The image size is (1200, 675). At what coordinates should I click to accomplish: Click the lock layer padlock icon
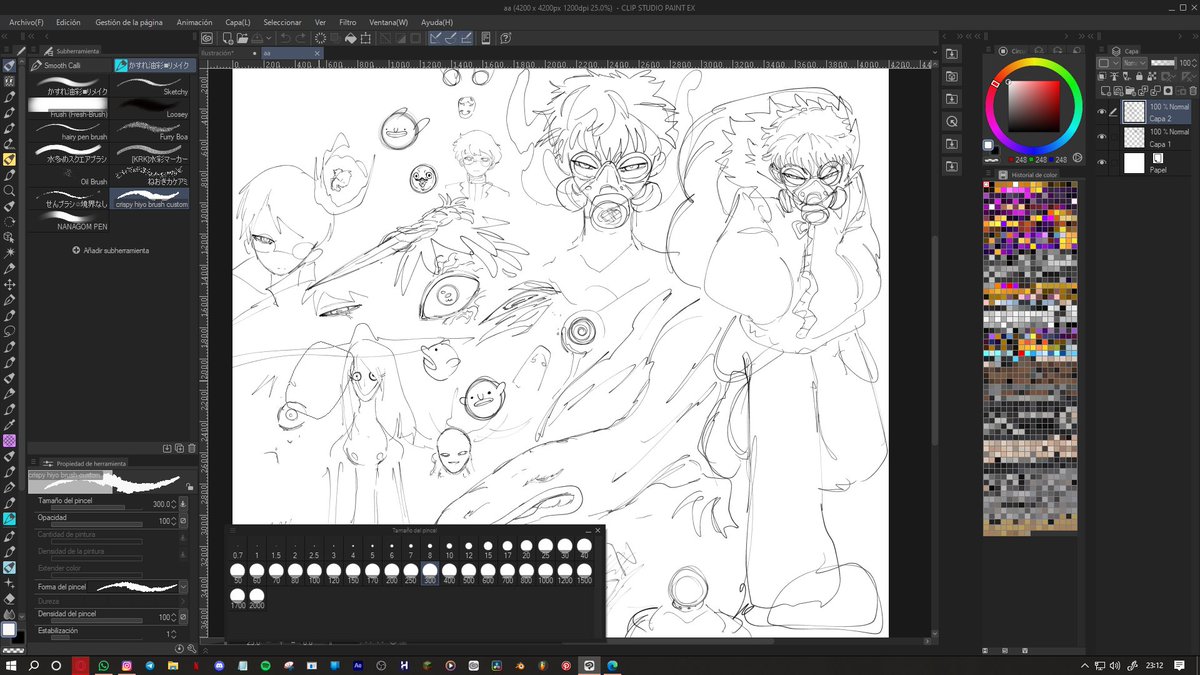click(1139, 77)
